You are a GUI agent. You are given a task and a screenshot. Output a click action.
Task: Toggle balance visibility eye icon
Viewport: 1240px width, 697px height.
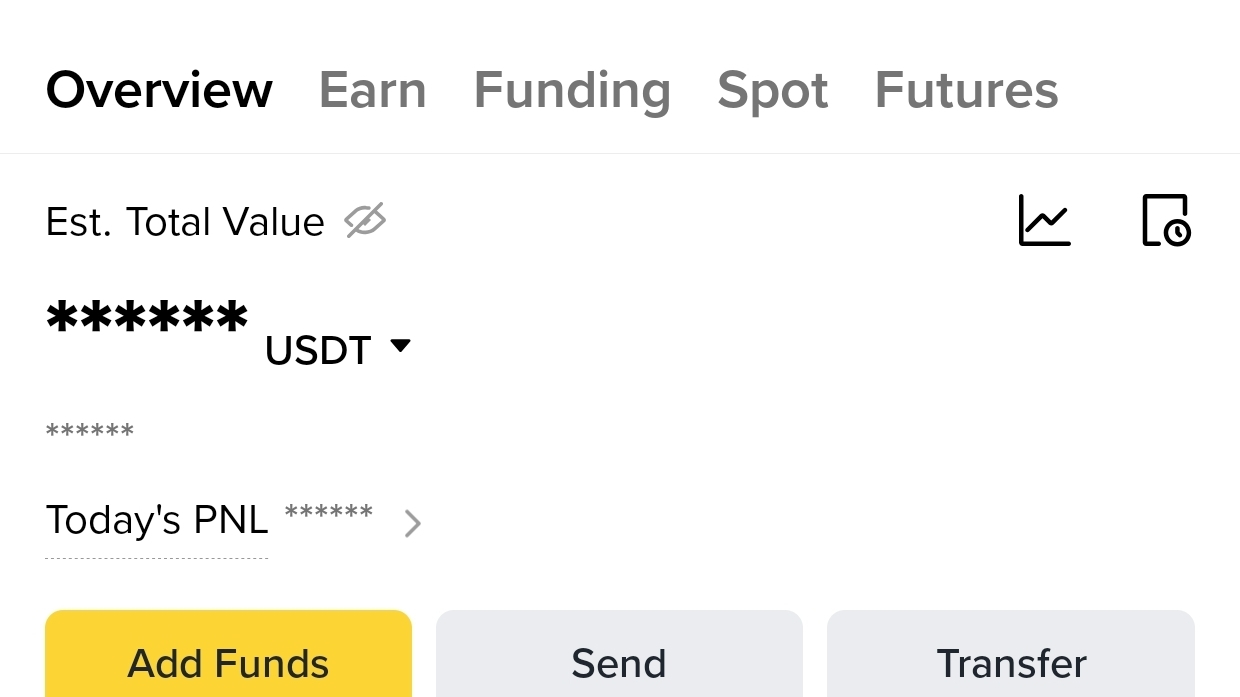tap(365, 221)
